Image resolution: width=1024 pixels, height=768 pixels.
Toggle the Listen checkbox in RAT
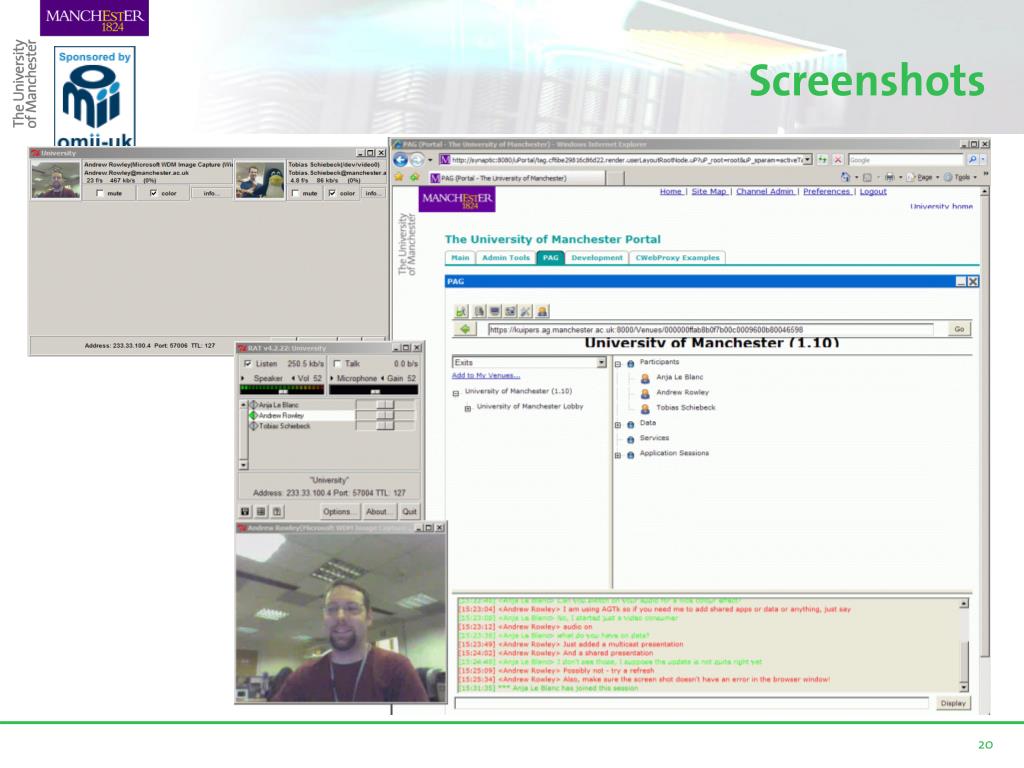[248, 364]
